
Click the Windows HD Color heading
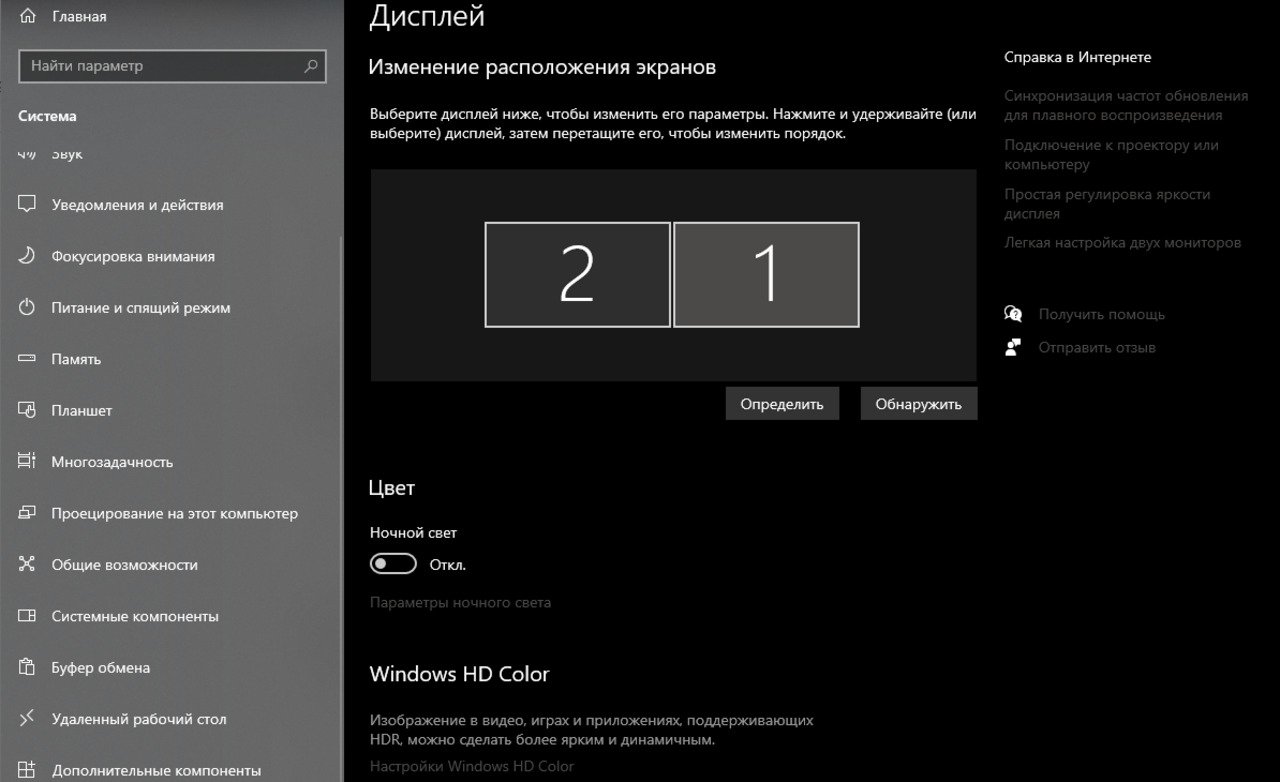point(459,673)
